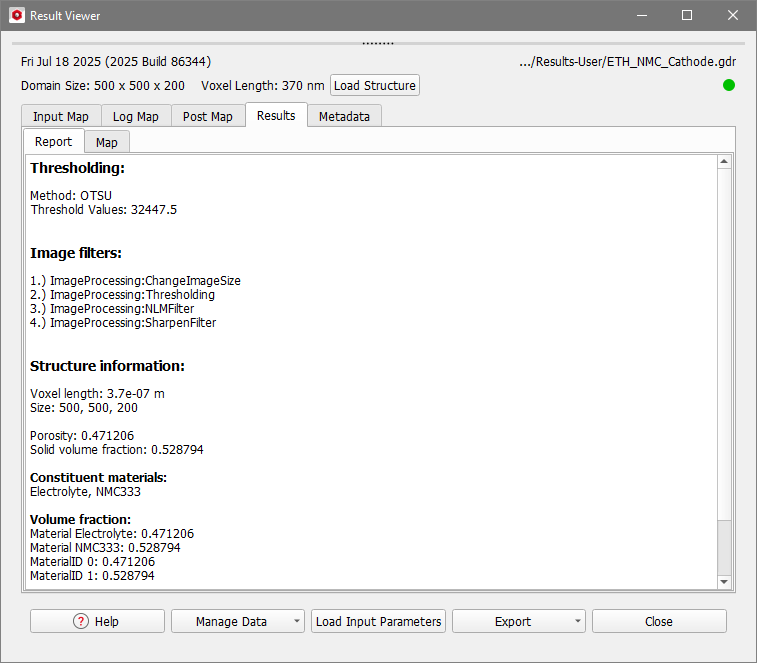Click the green status indicator circle

click(729, 85)
